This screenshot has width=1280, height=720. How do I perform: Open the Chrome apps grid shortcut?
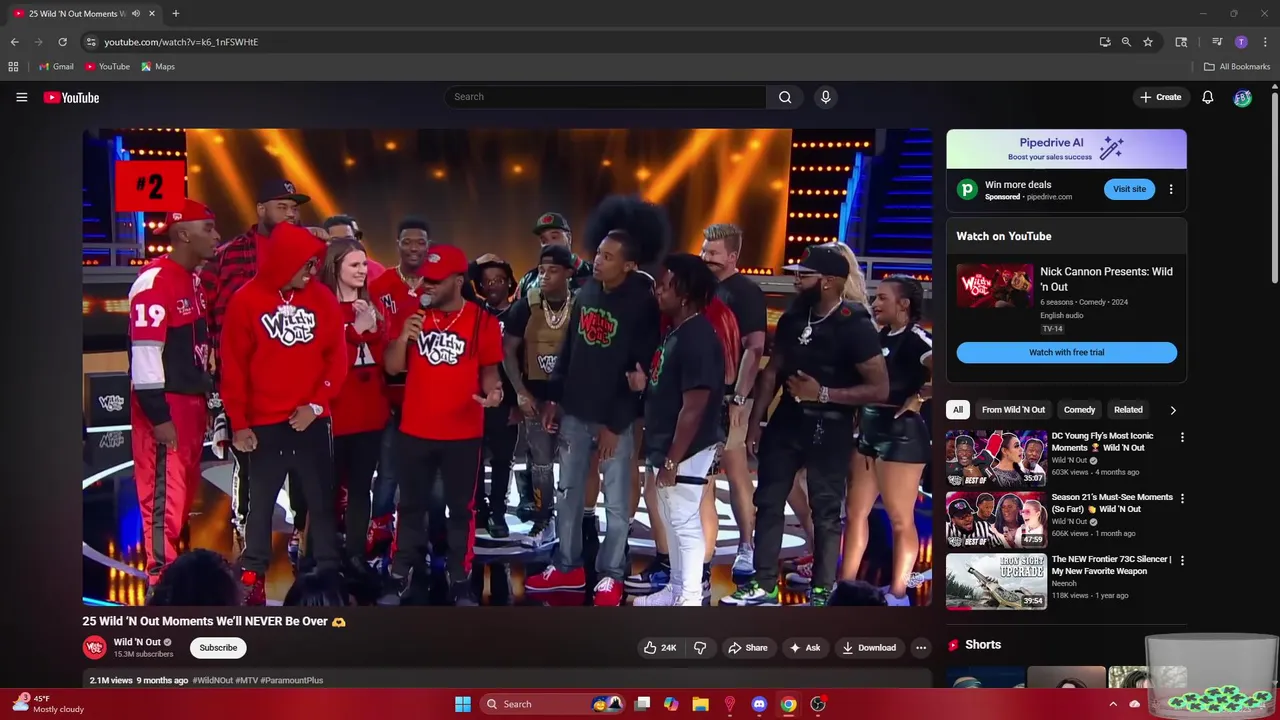[x=13, y=67]
